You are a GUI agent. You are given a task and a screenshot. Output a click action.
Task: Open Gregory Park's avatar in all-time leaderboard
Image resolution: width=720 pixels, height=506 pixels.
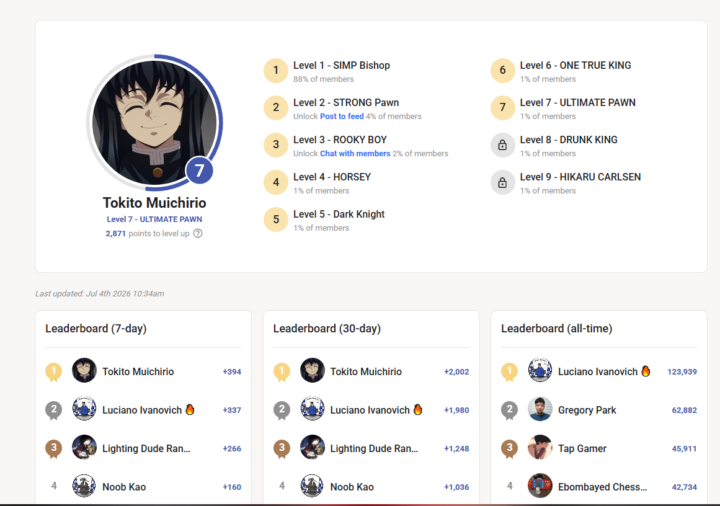coord(540,409)
